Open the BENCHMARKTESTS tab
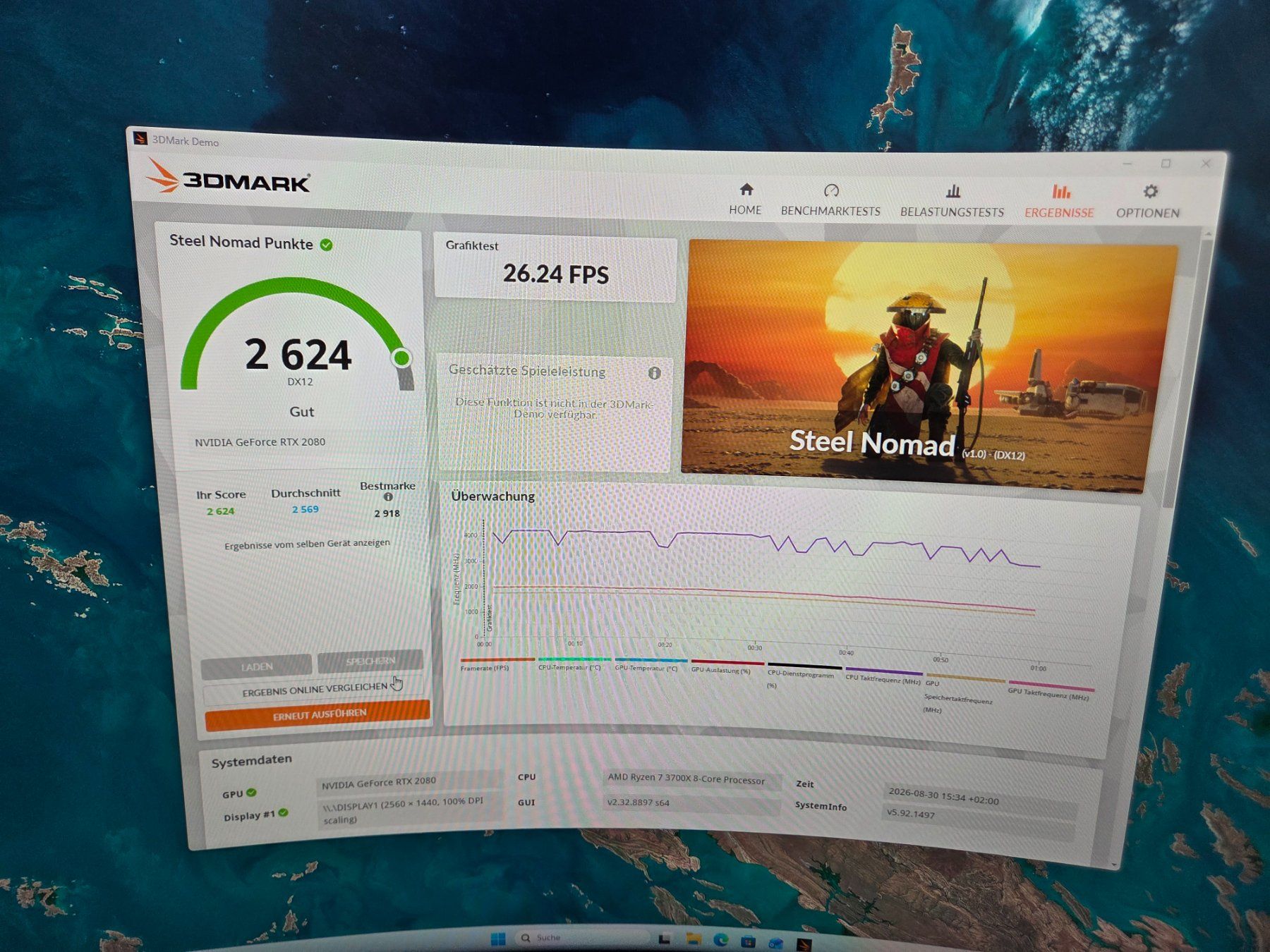The image size is (1270, 952). [x=830, y=201]
